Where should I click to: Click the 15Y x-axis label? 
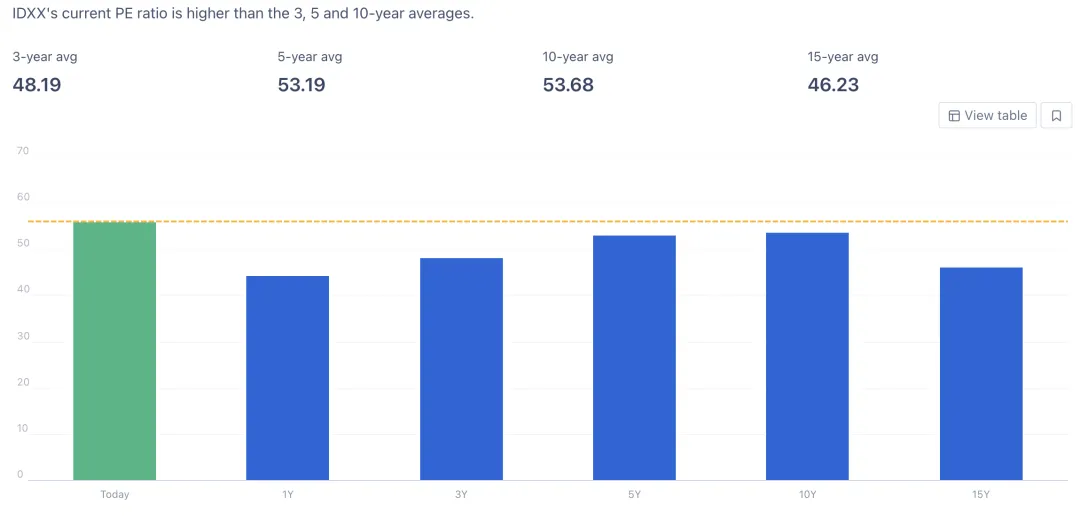tap(981, 494)
